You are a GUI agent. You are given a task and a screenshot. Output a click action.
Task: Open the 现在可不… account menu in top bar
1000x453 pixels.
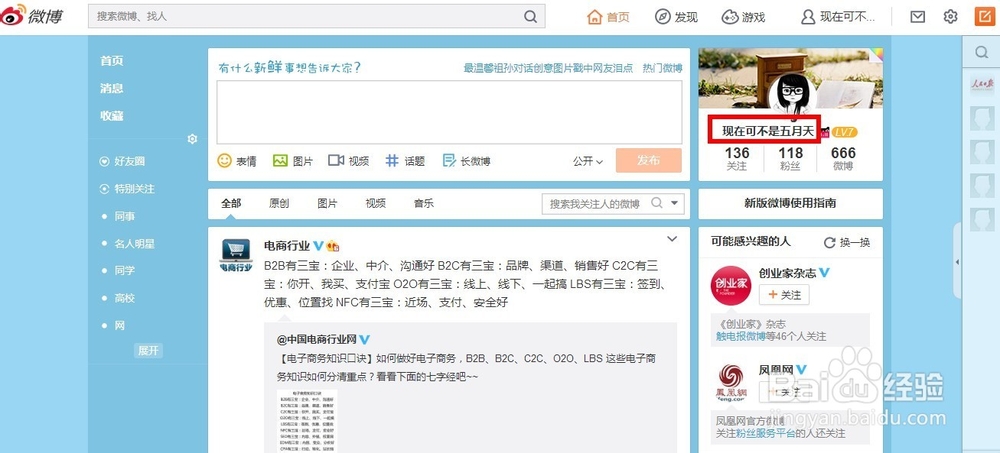[839, 17]
